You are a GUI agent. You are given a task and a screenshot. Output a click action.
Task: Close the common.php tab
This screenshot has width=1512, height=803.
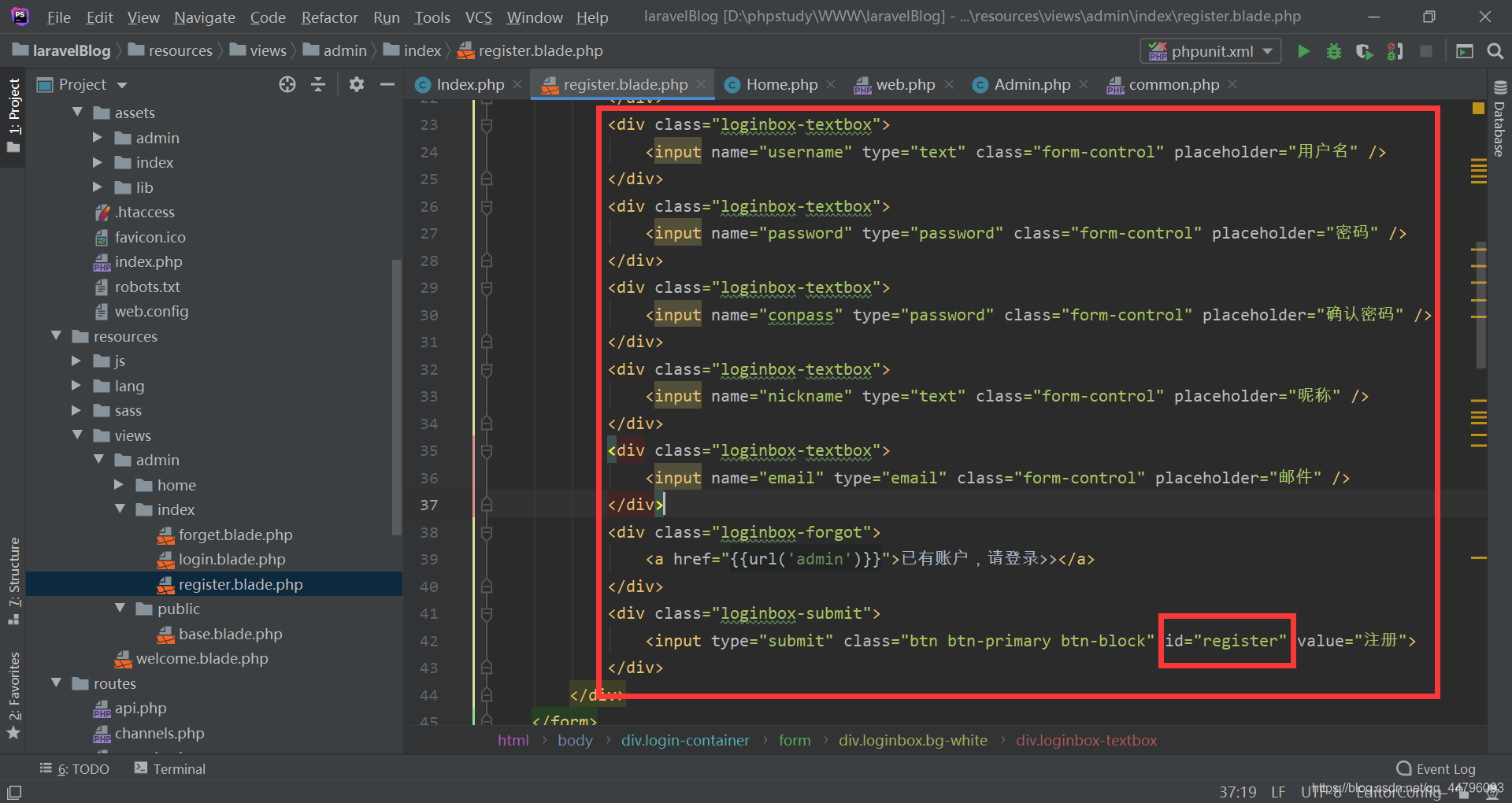(x=1232, y=84)
